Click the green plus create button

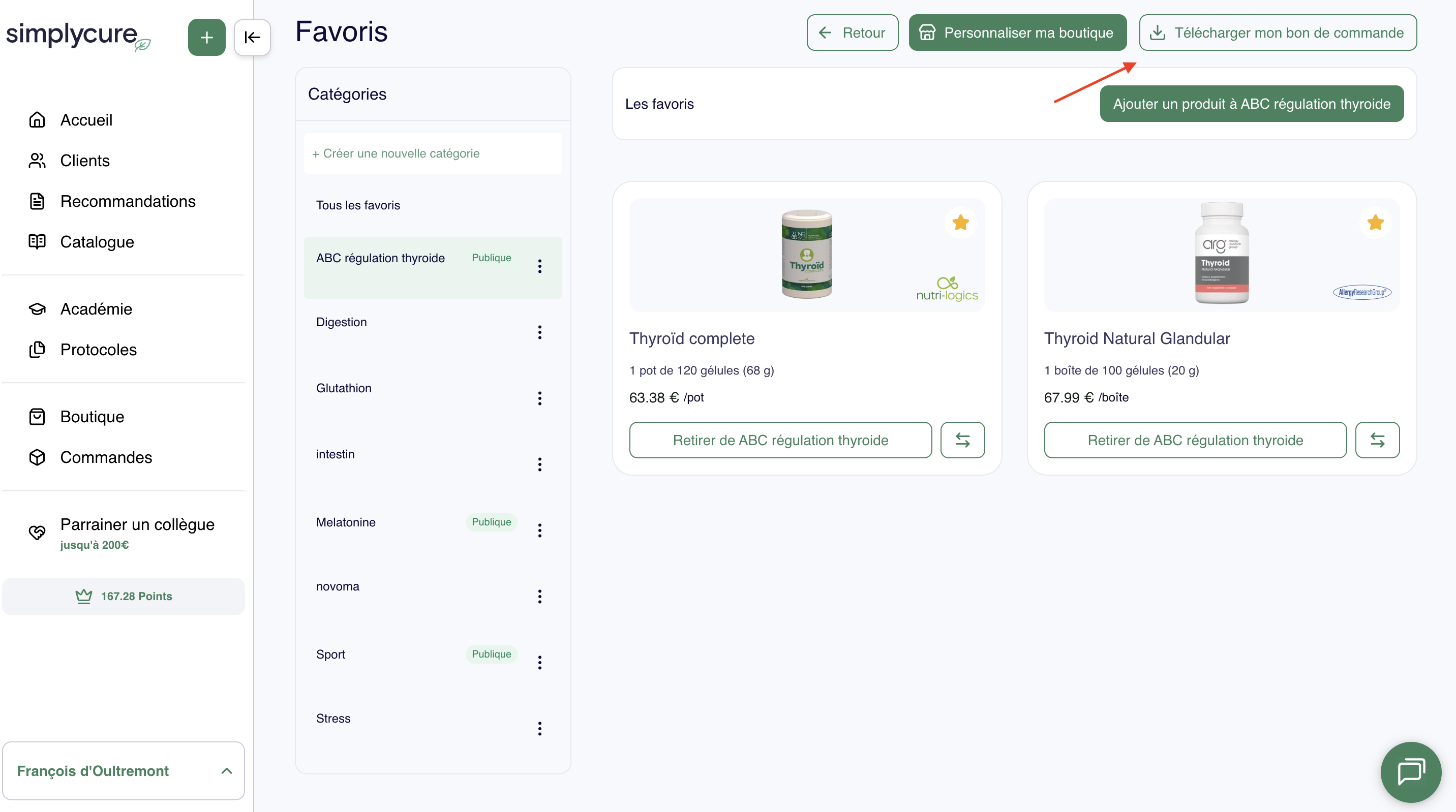(206, 37)
